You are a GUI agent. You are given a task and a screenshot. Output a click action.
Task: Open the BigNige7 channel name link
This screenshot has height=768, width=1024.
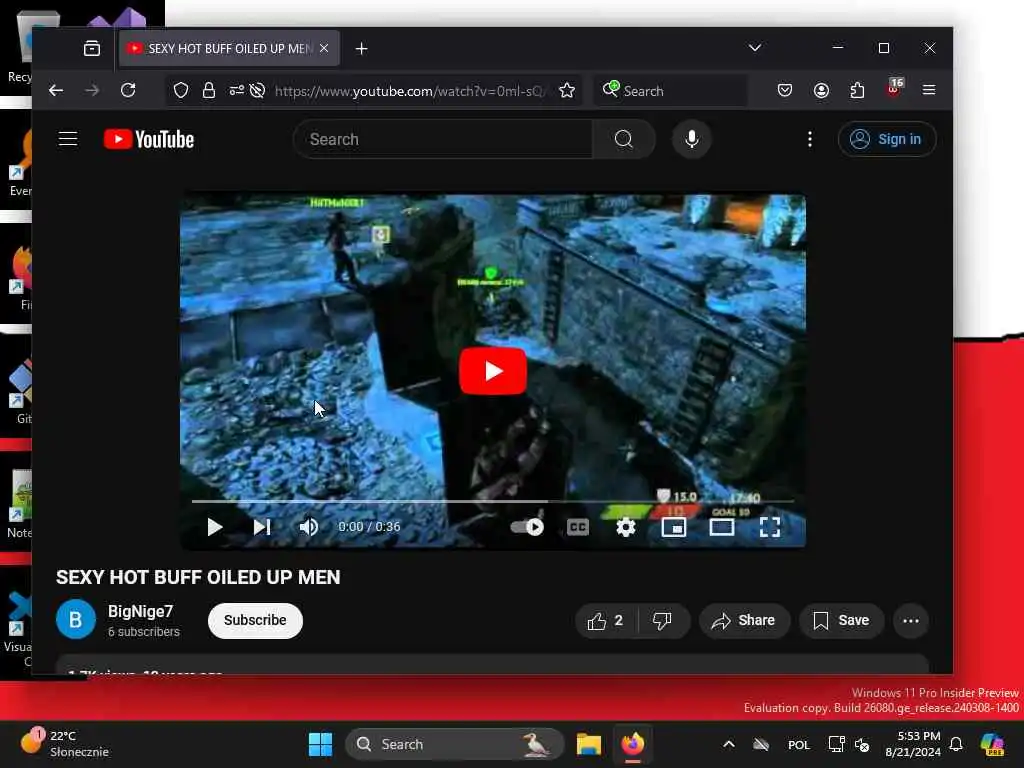click(x=140, y=611)
